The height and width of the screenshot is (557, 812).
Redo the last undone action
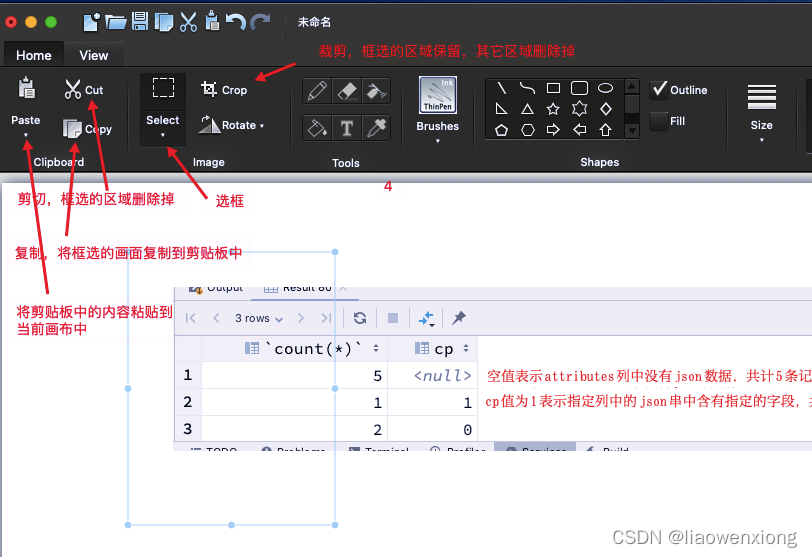tap(260, 22)
